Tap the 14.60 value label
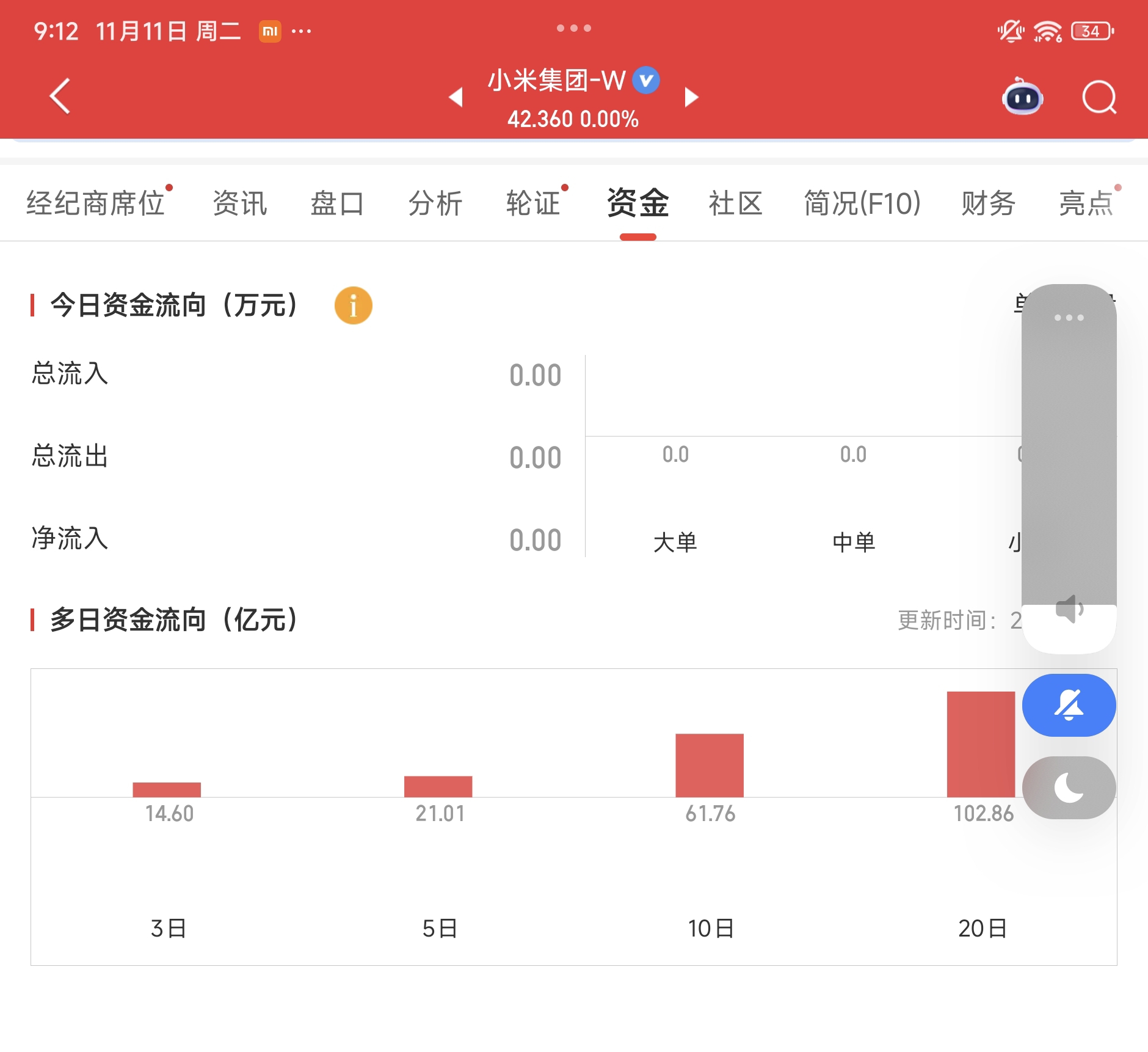 click(x=169, y=814)
